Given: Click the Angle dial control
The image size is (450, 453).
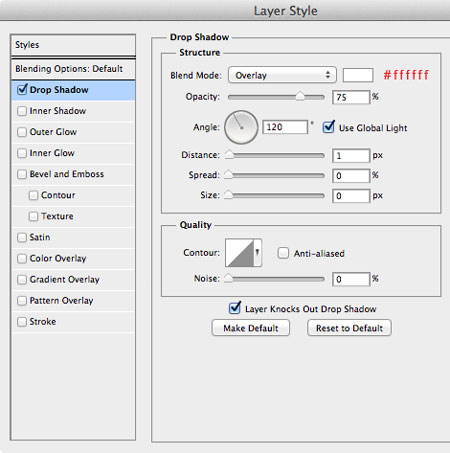Looking at the screenshot, I should (241, 127).
